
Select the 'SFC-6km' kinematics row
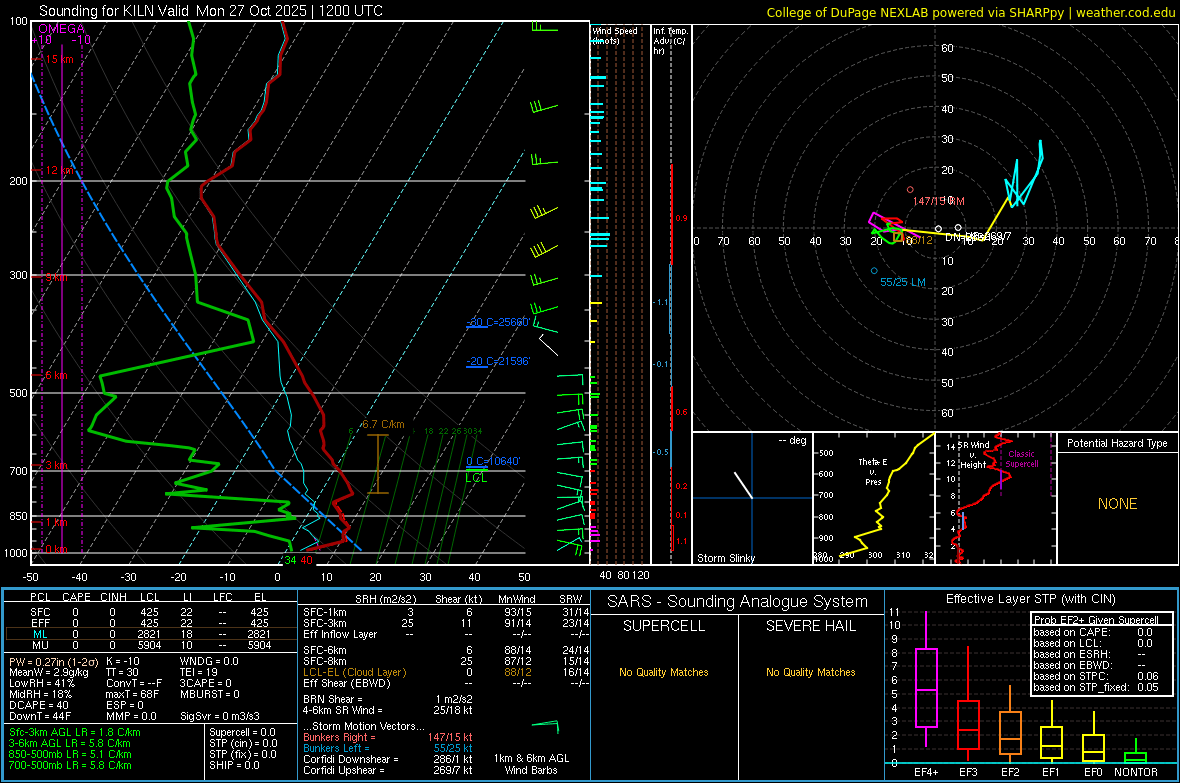446,650
